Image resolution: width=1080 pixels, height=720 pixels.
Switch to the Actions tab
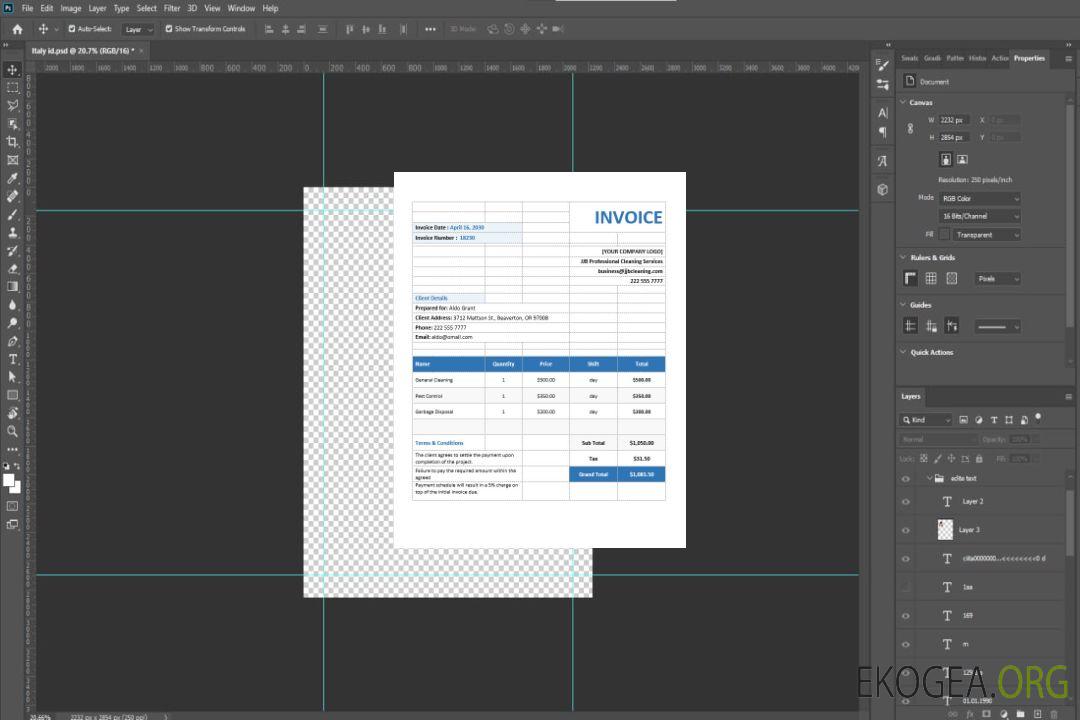(x=999, y=58)
